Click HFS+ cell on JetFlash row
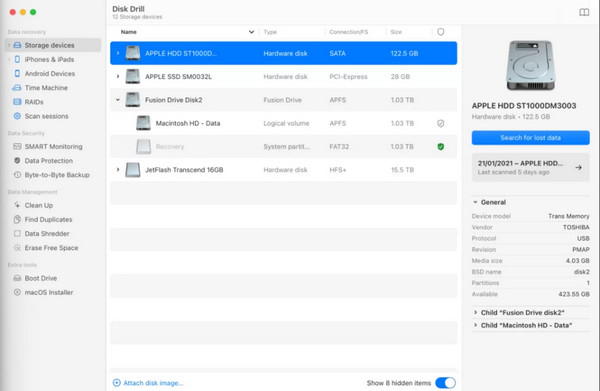Screen dimensions: 600x391 tap(338, 170)
